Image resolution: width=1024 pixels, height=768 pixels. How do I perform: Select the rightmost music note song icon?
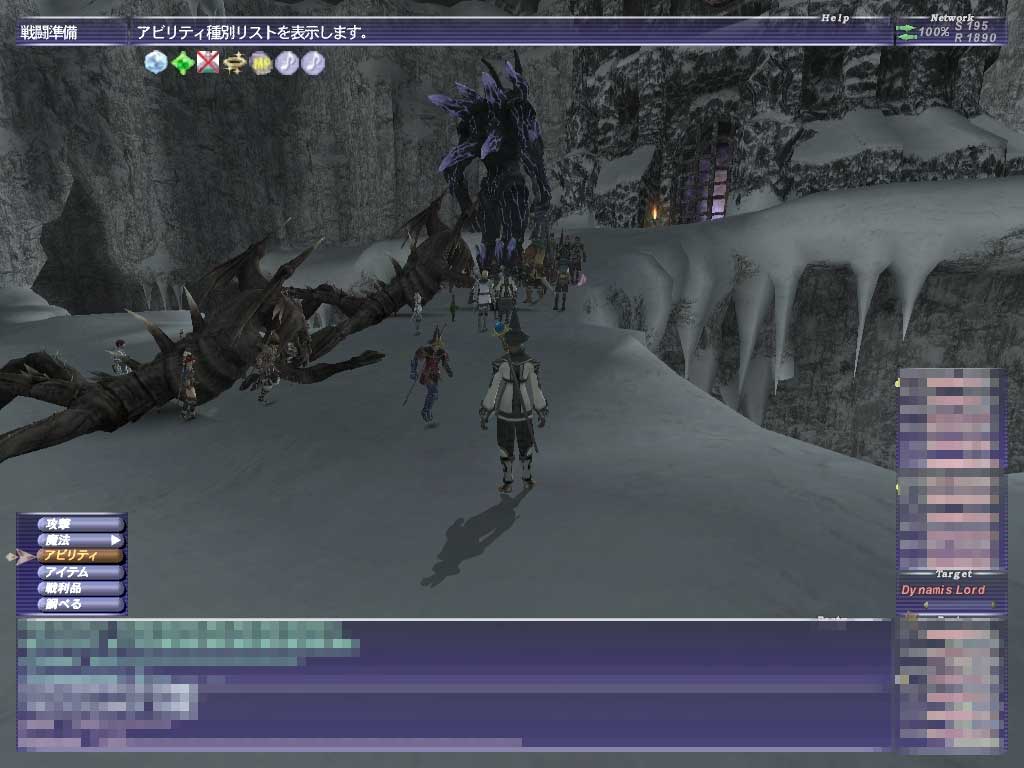click(313, 63)
